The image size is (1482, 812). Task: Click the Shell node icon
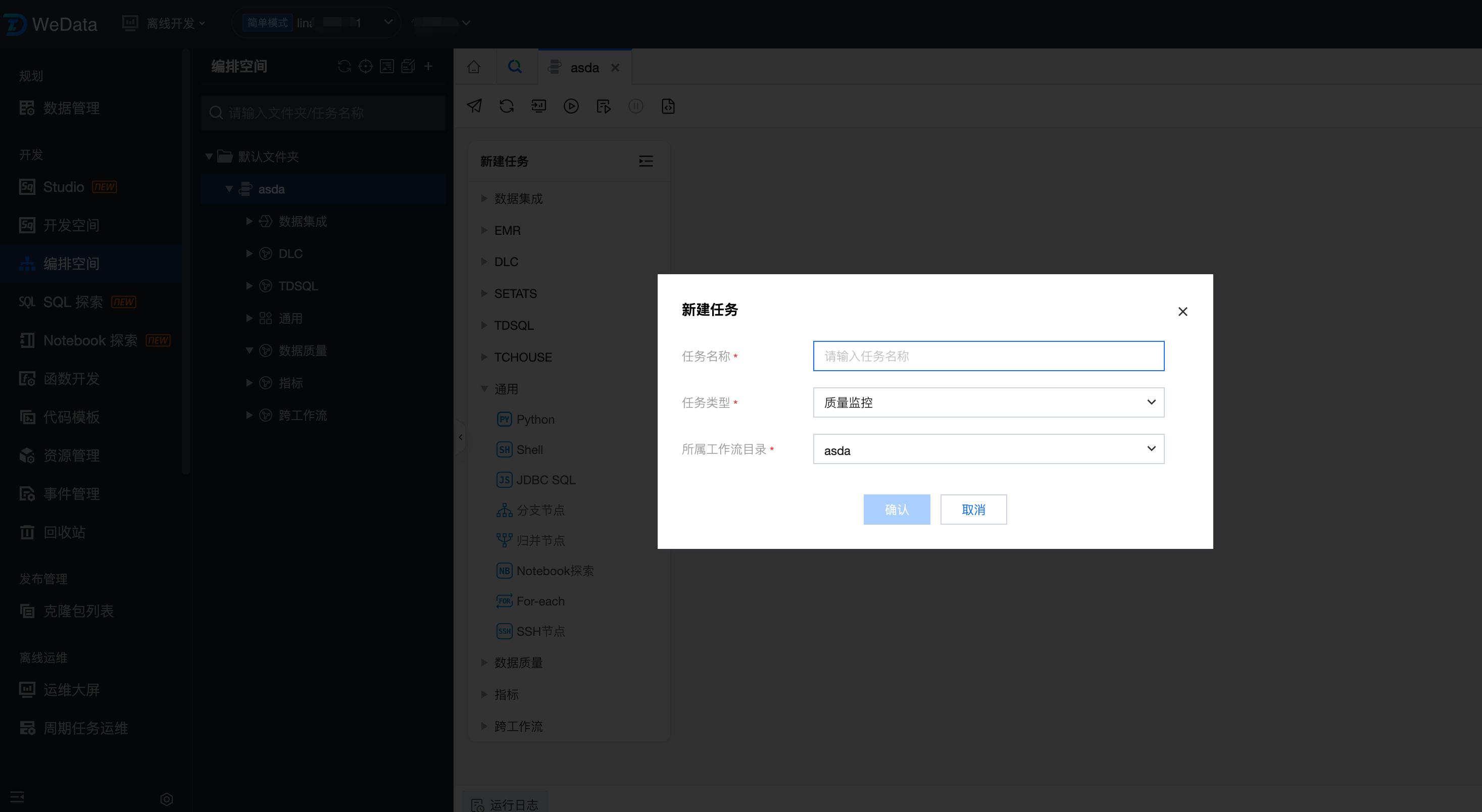click(x=504, y=450)
